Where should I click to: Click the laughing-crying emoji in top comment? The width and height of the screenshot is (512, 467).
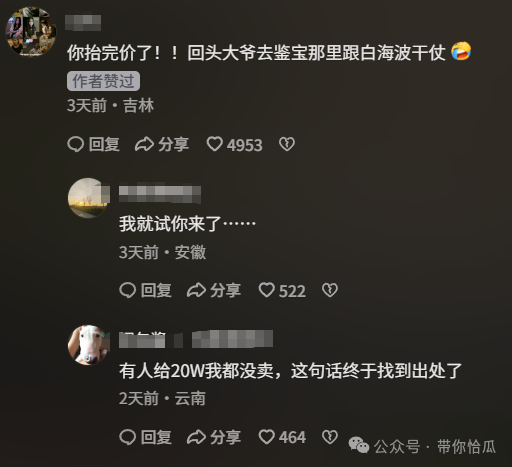coord(461,51)
